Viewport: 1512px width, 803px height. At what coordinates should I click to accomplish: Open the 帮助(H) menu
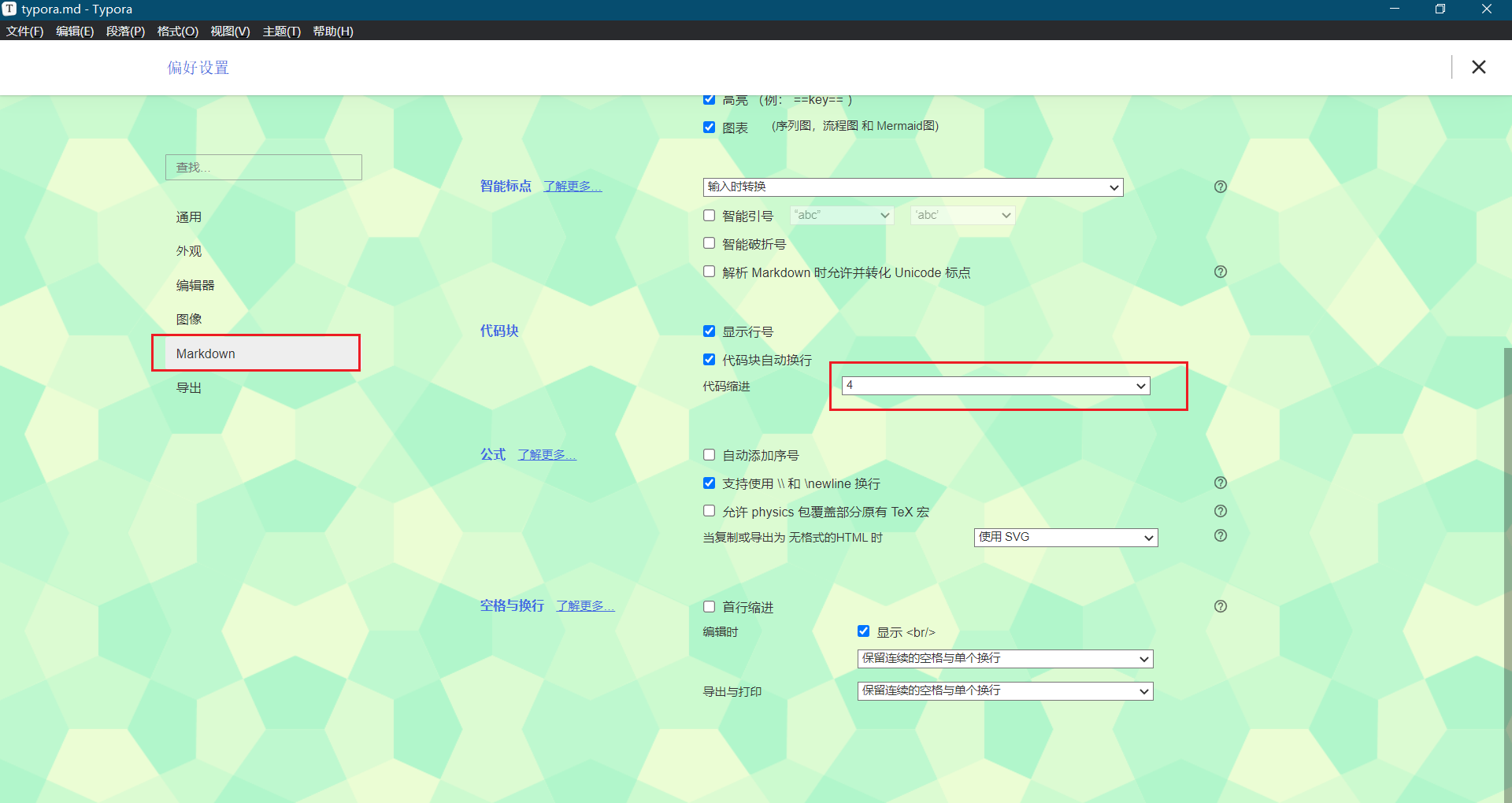pos(333,31)
